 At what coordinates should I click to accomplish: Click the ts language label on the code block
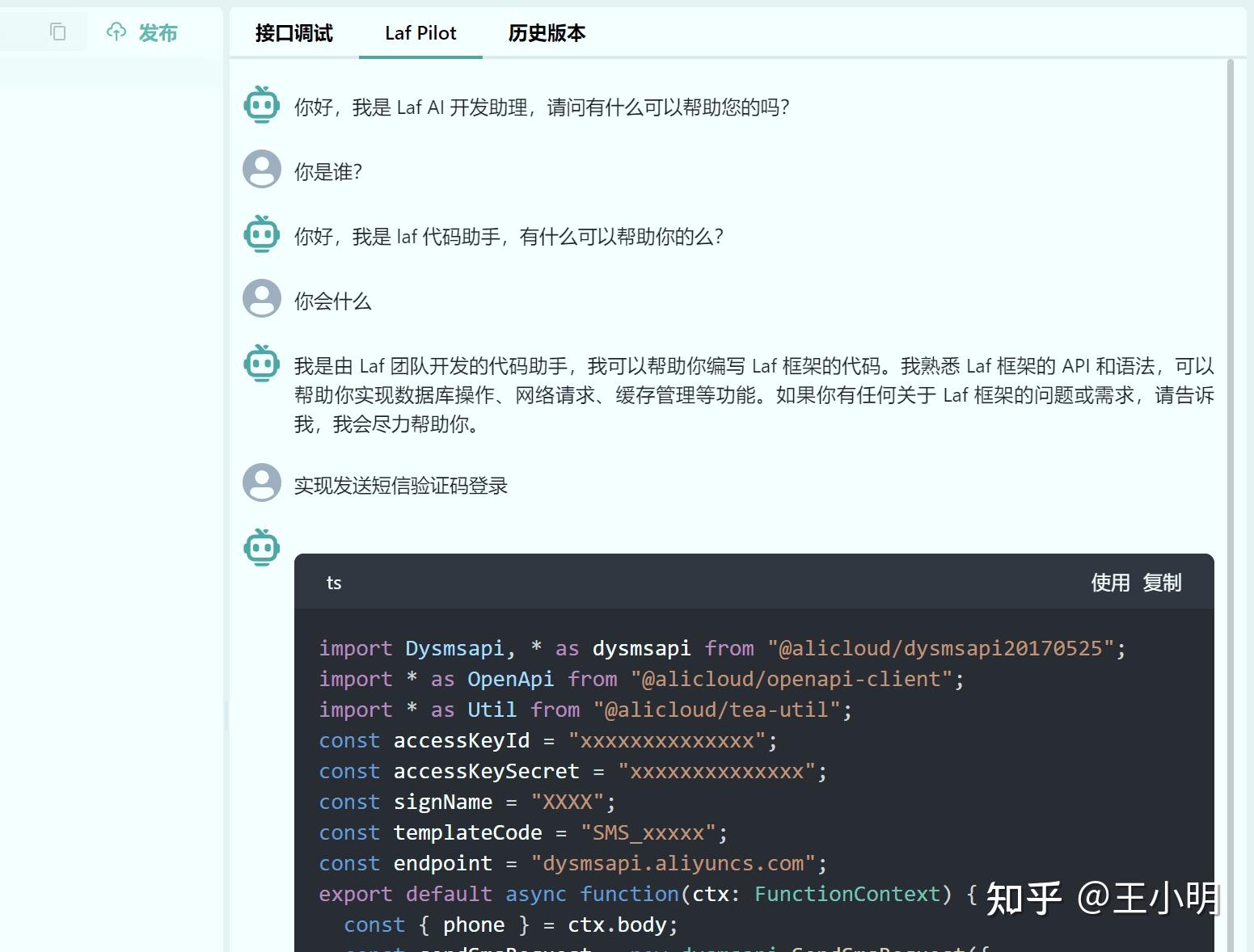coord(333,582)
